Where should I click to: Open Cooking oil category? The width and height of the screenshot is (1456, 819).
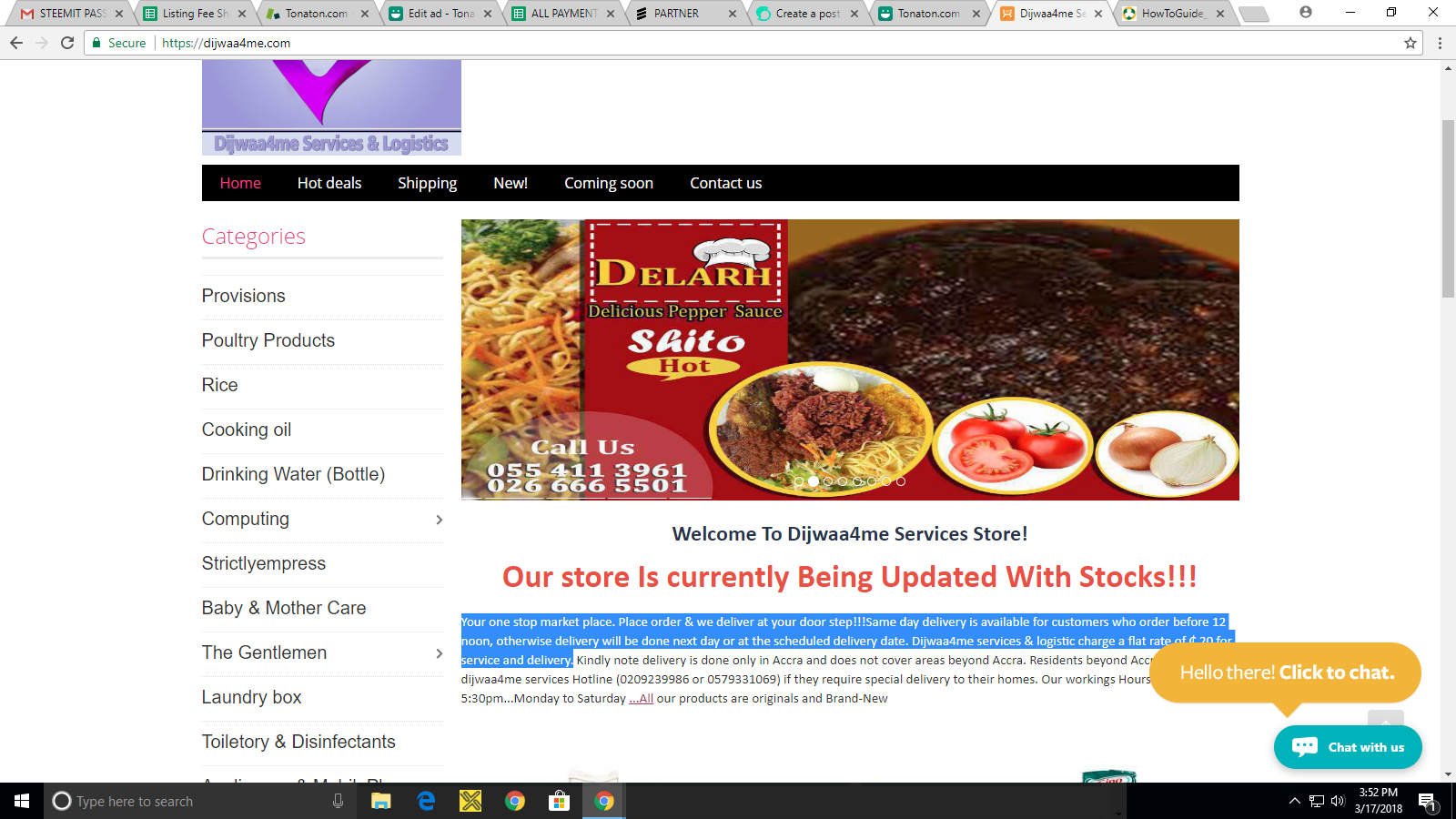coord(247,430)
